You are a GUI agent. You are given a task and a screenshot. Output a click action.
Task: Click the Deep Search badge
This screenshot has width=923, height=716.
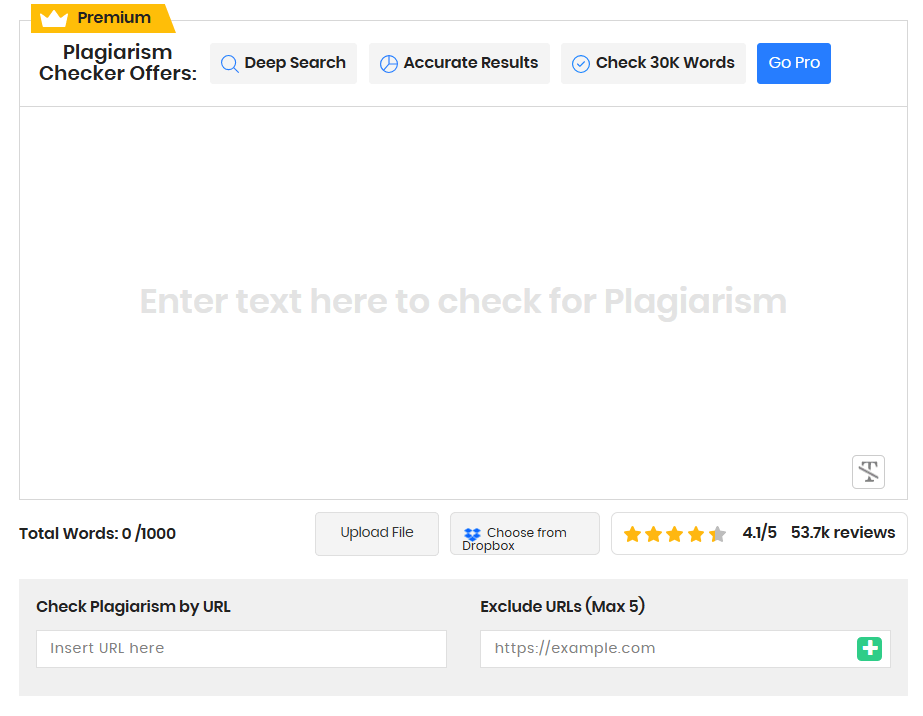click(x=283, y=62)
